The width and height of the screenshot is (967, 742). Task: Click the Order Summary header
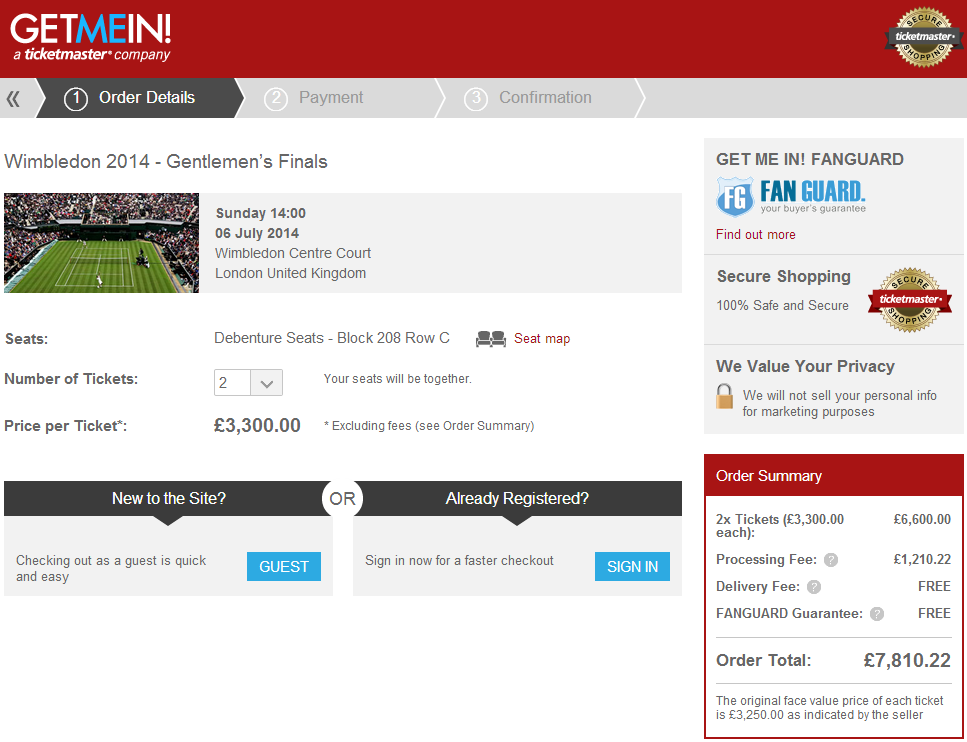(834, 476)
